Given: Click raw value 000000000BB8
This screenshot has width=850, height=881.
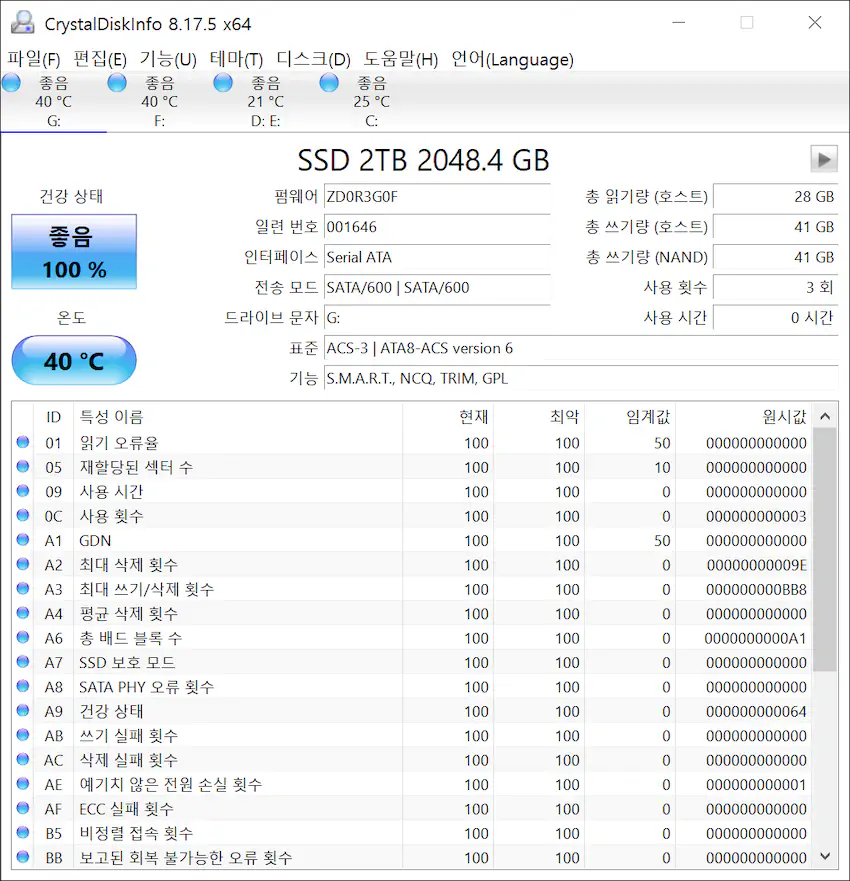Looking at the screenshot, I should [x=756, y=589].
